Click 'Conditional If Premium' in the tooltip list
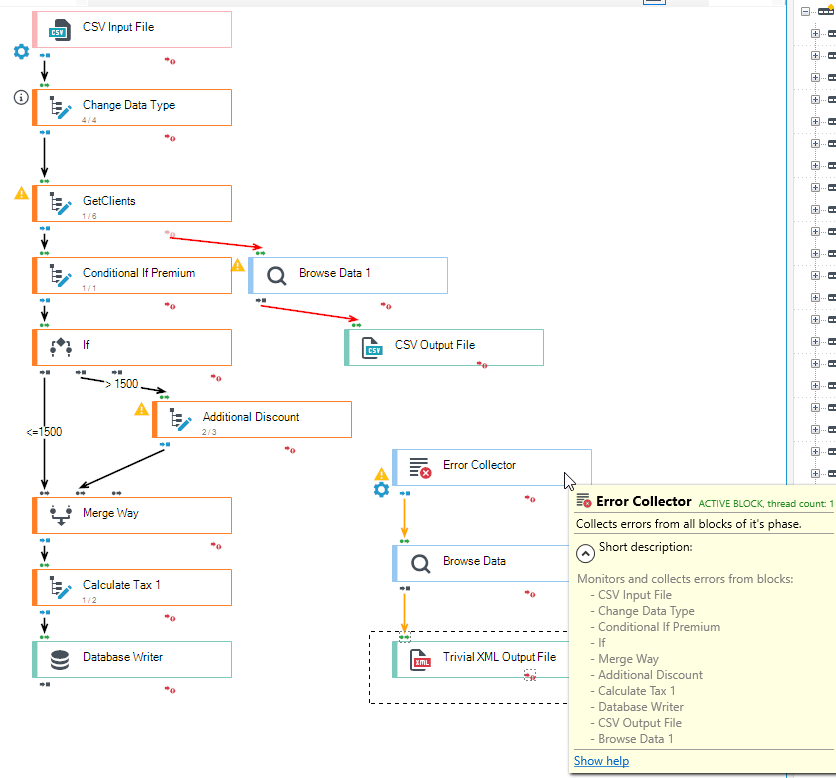 click(x=659, y=627)
